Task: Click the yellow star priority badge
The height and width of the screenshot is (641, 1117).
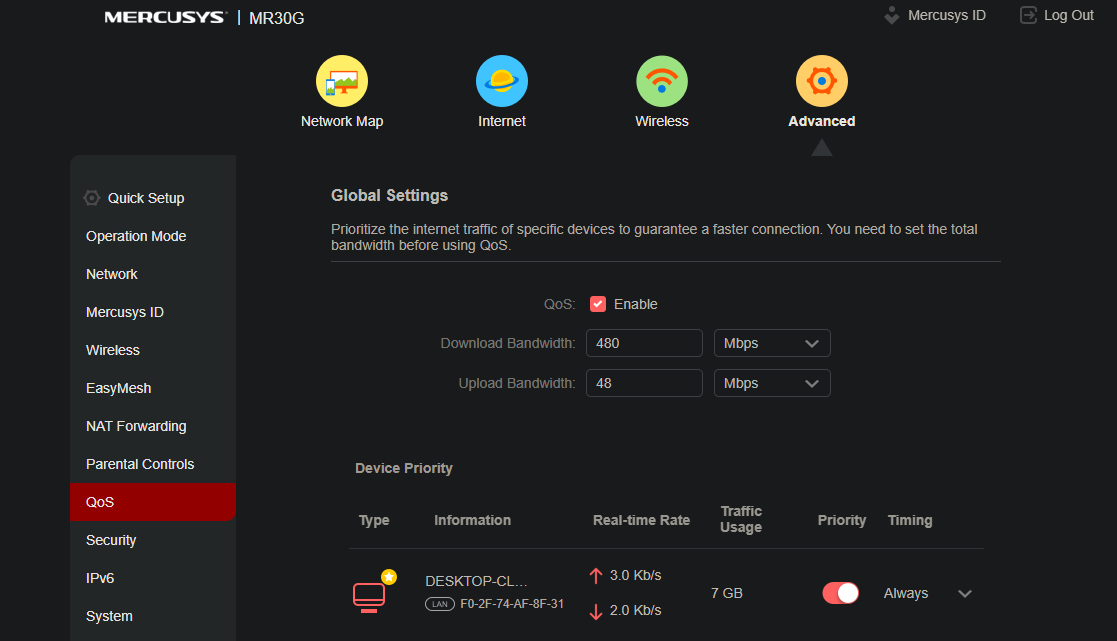Action: pos(389,577)
